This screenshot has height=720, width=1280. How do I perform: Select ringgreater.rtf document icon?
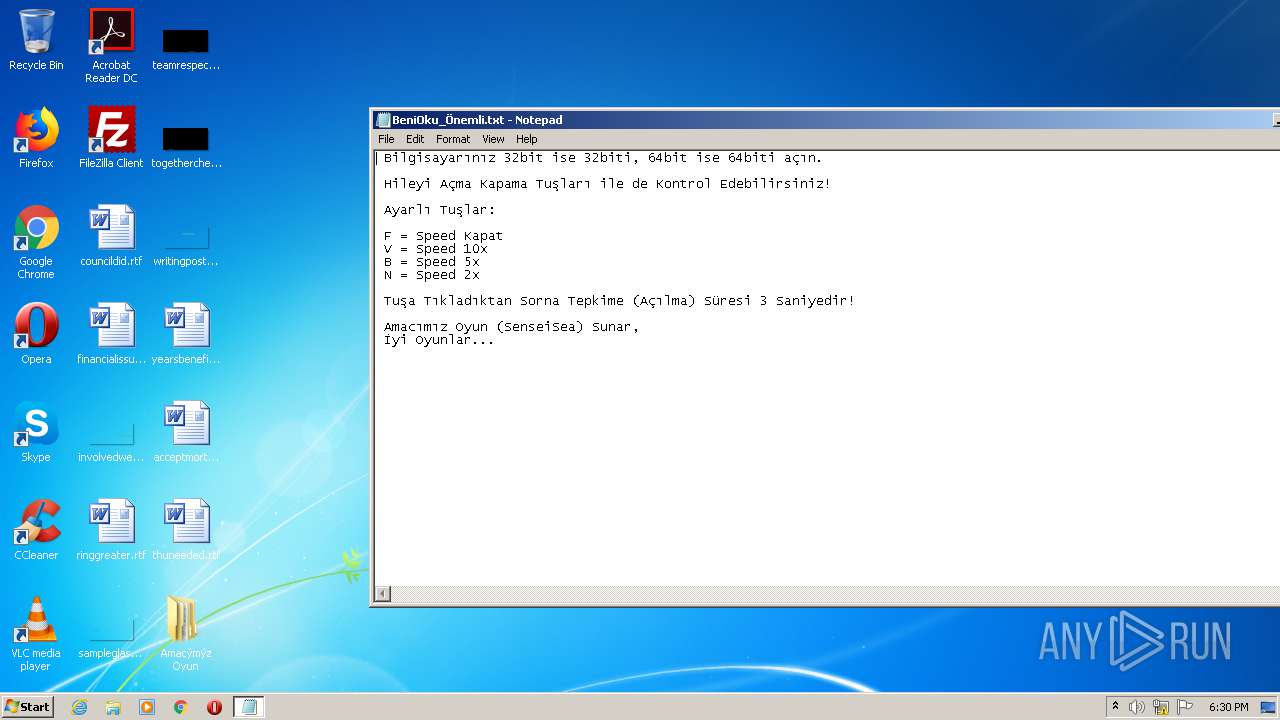point(111,530)
